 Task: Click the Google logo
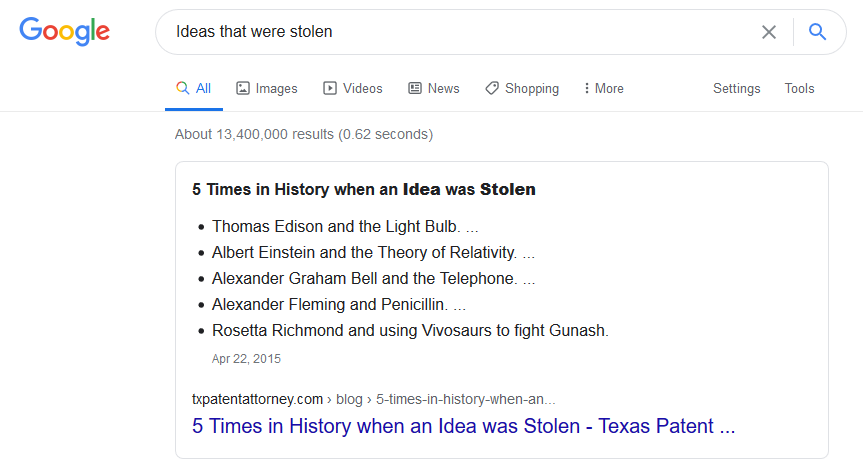(x=64, y=31)
